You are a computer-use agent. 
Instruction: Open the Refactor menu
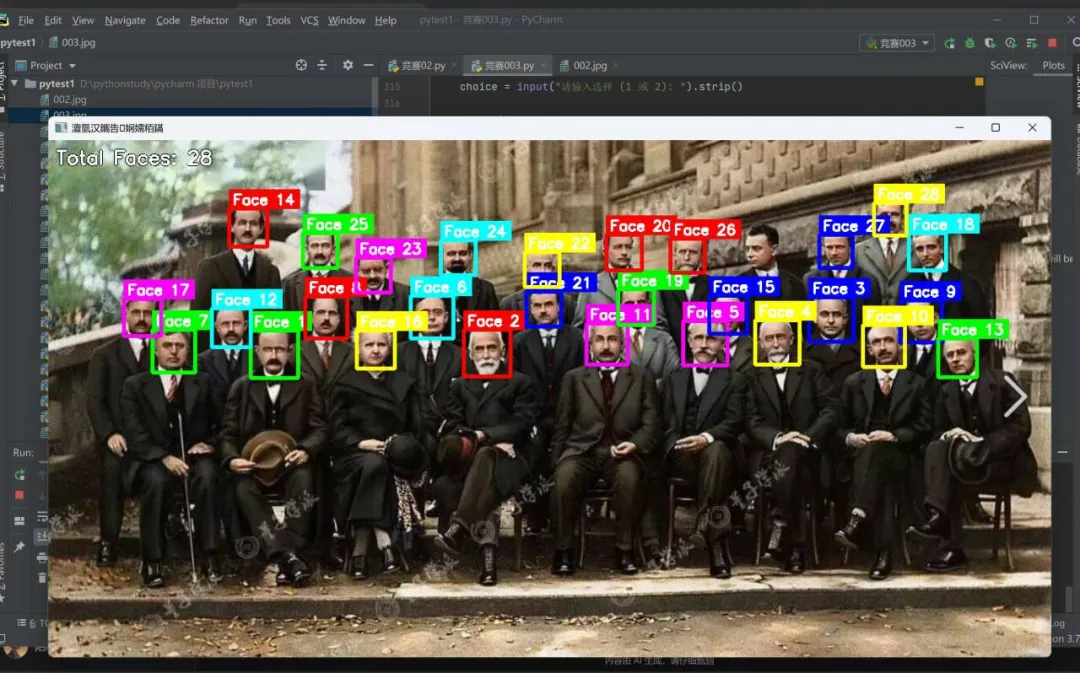(209, 20)
